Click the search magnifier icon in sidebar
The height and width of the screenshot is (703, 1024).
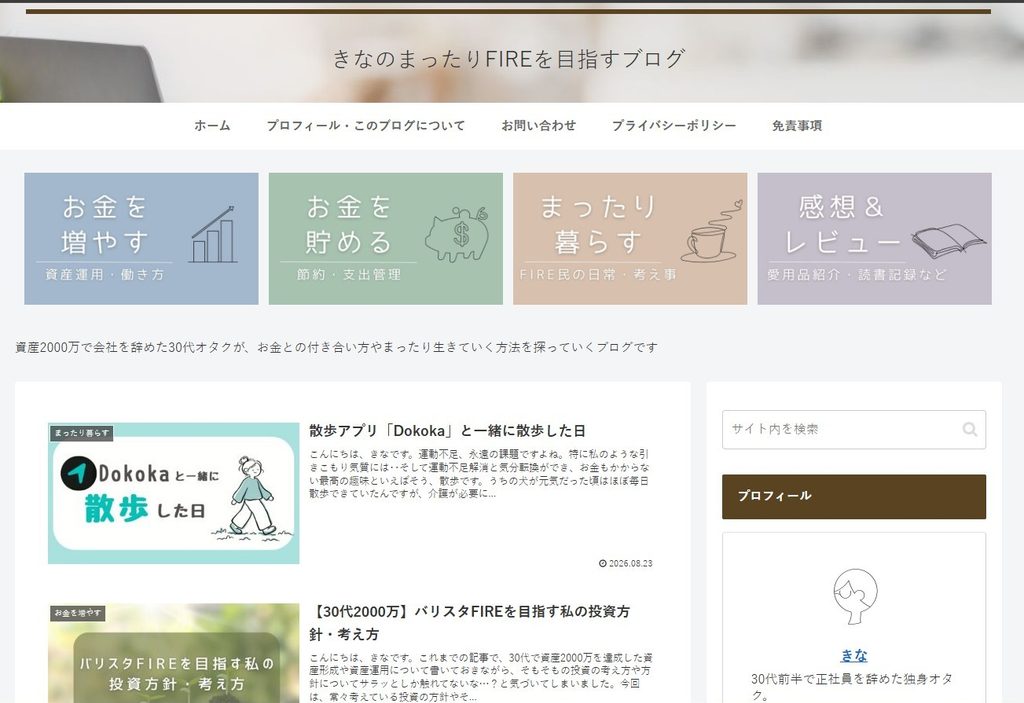pos(969,429)
